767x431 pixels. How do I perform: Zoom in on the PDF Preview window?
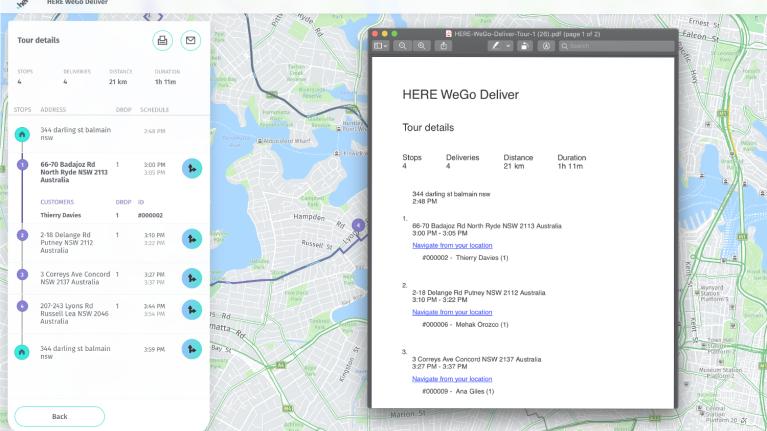click(421, 46)
